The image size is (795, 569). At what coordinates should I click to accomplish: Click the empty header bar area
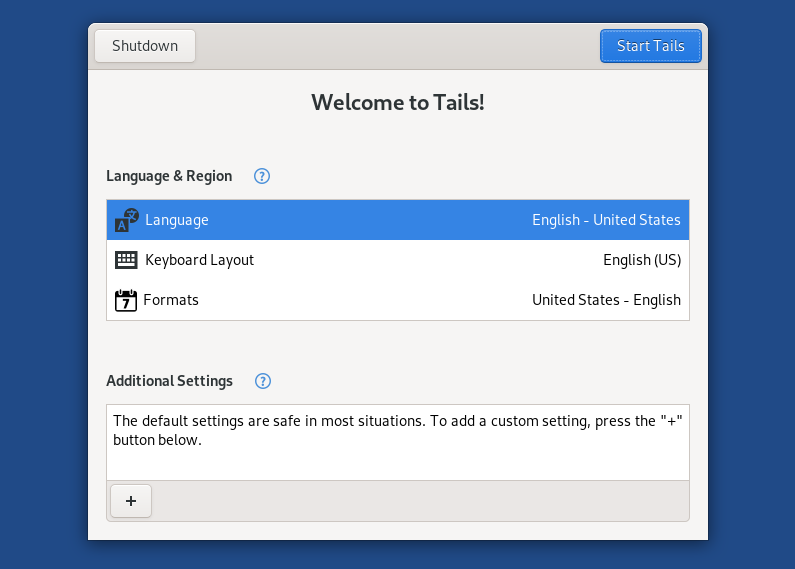(397, 46)
